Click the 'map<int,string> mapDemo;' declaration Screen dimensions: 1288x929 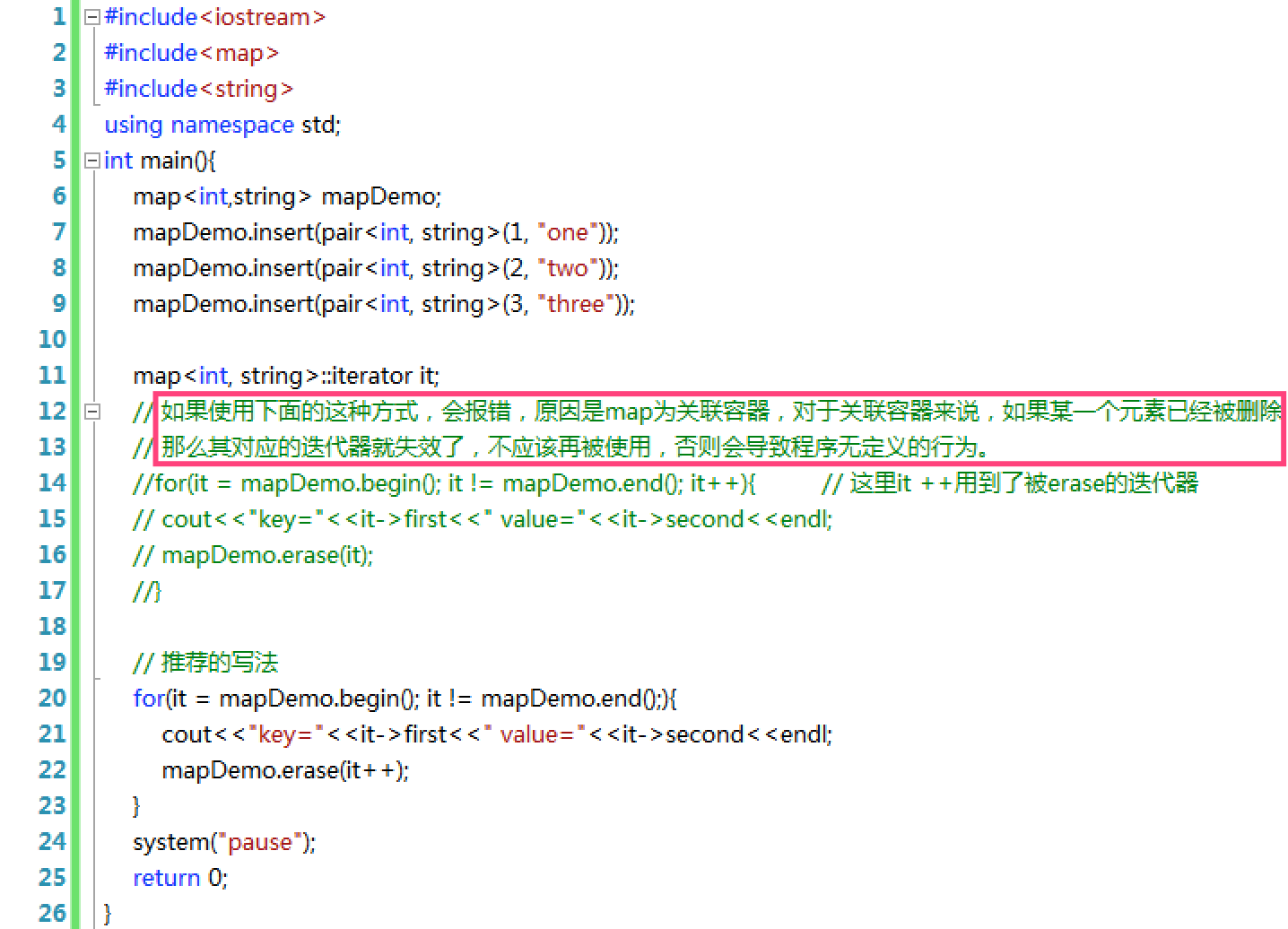coord(287,196)
